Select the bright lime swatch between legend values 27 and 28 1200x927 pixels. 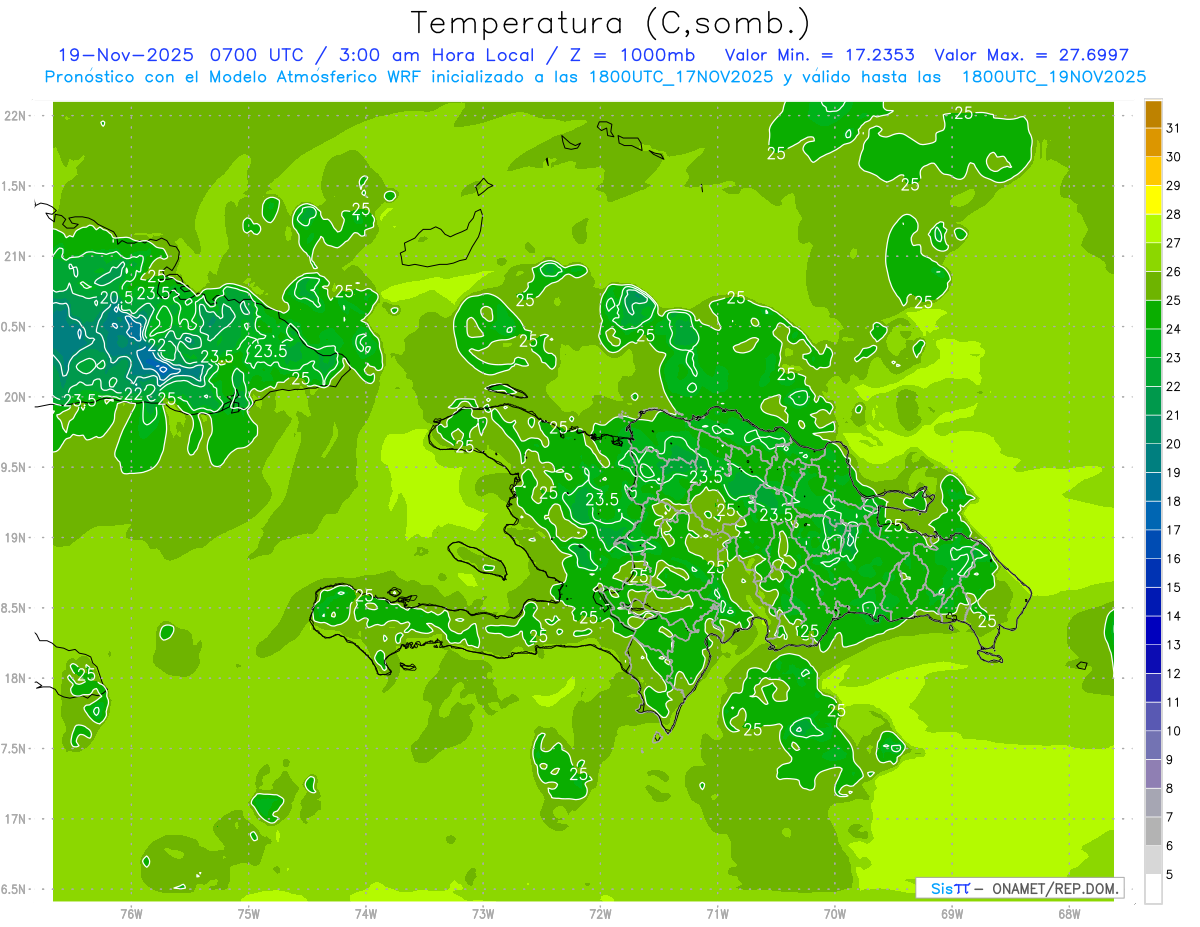1153,228
